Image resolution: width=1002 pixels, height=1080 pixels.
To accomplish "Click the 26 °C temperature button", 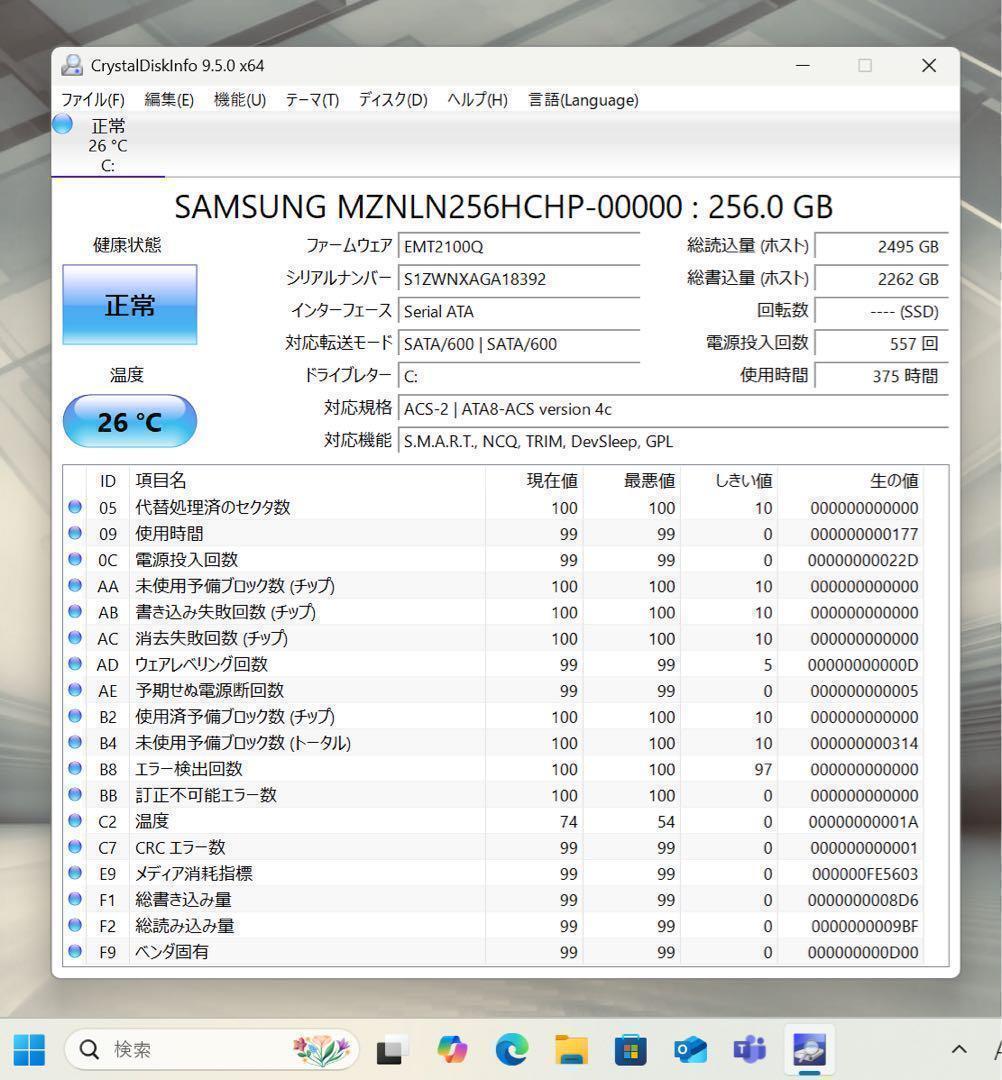I will [129, 422].
